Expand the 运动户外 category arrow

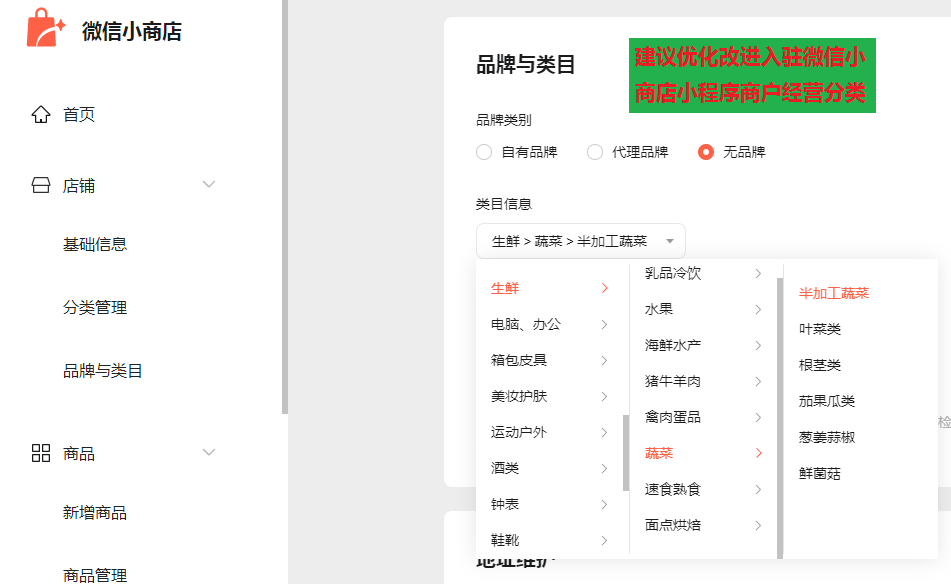pos(605,432)
